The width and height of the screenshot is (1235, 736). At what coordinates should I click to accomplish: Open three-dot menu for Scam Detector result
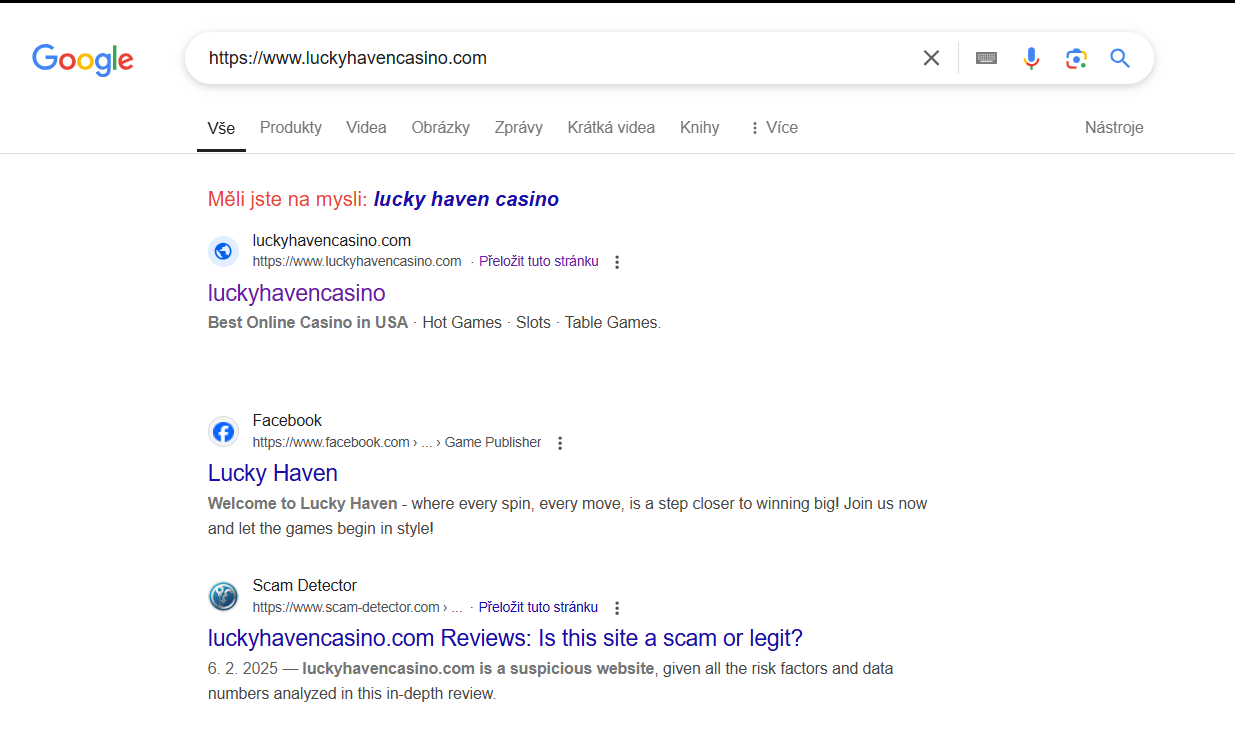pyautogui.click(x=617, y=608)
